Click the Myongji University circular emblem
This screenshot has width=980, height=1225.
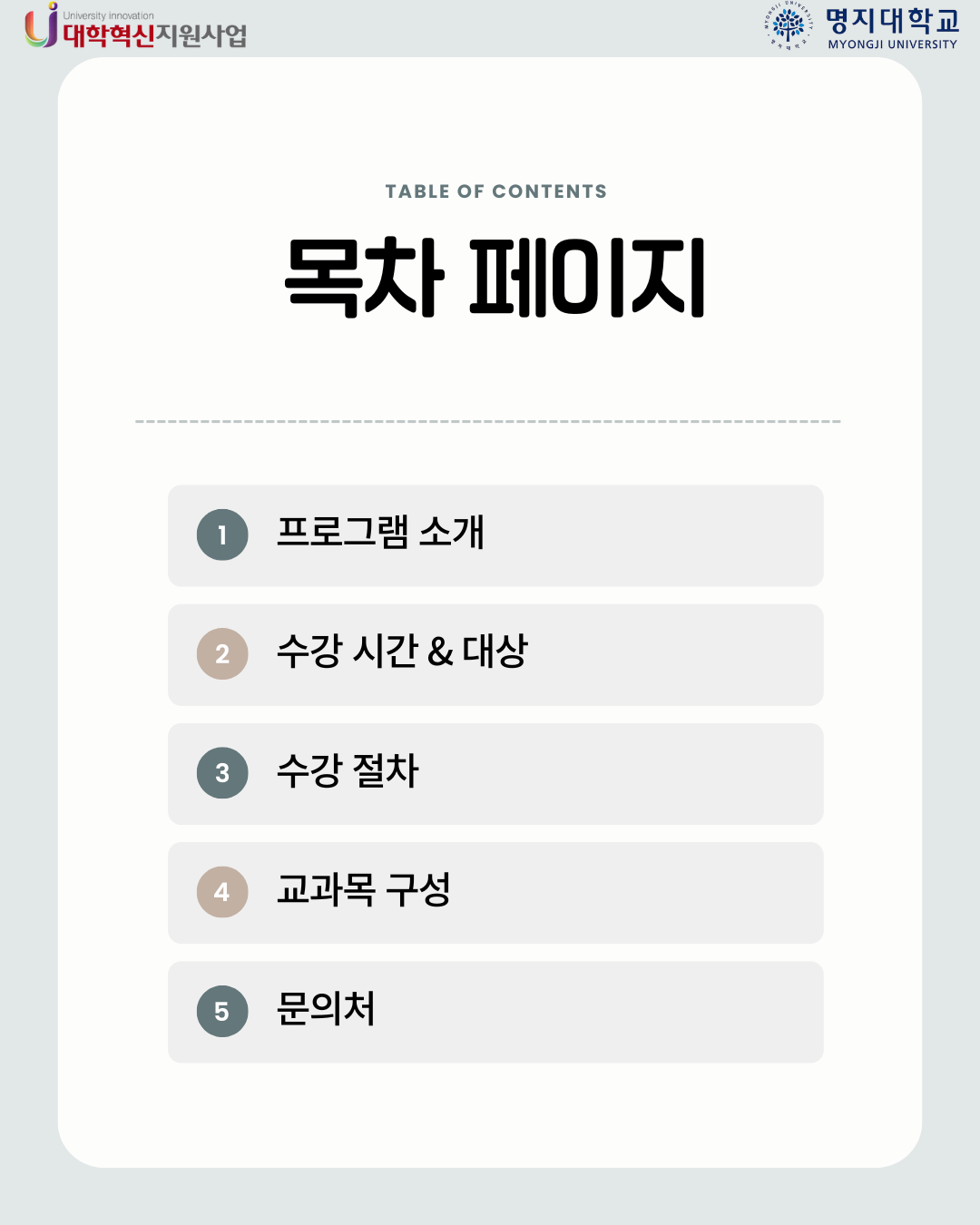click(788, 25)
